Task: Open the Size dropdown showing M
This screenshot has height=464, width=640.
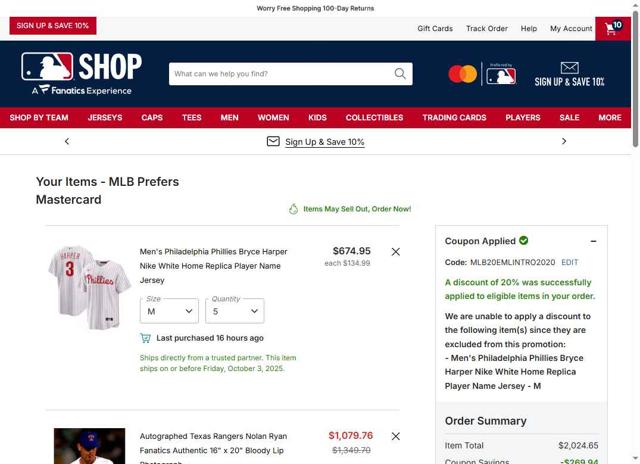Action: click(x=169, y=311)
